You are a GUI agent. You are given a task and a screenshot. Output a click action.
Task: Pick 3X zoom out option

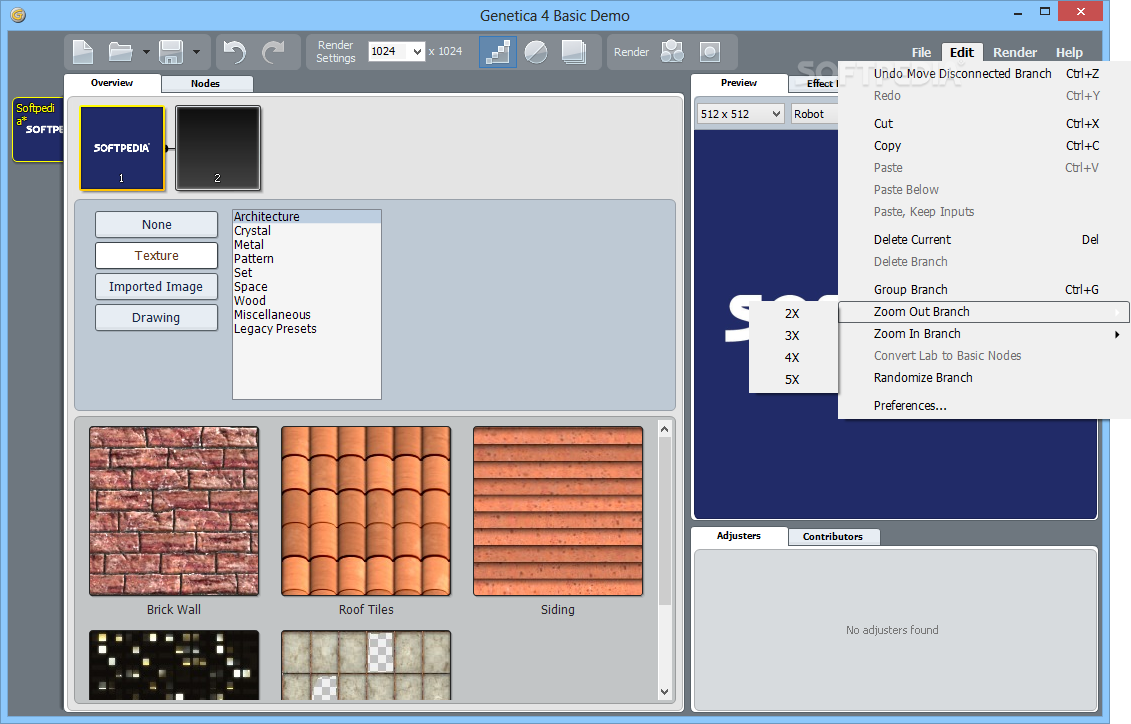793,335
